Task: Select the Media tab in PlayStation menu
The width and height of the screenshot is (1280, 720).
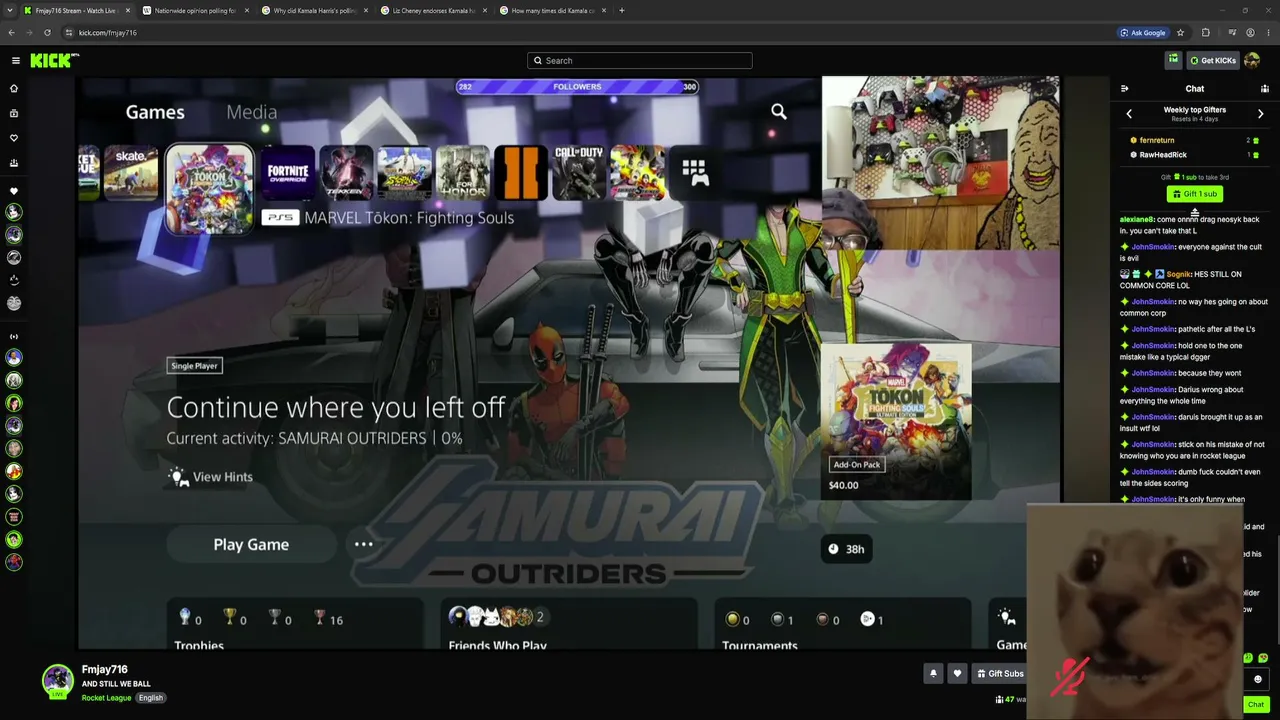Action: click(251, 112)
